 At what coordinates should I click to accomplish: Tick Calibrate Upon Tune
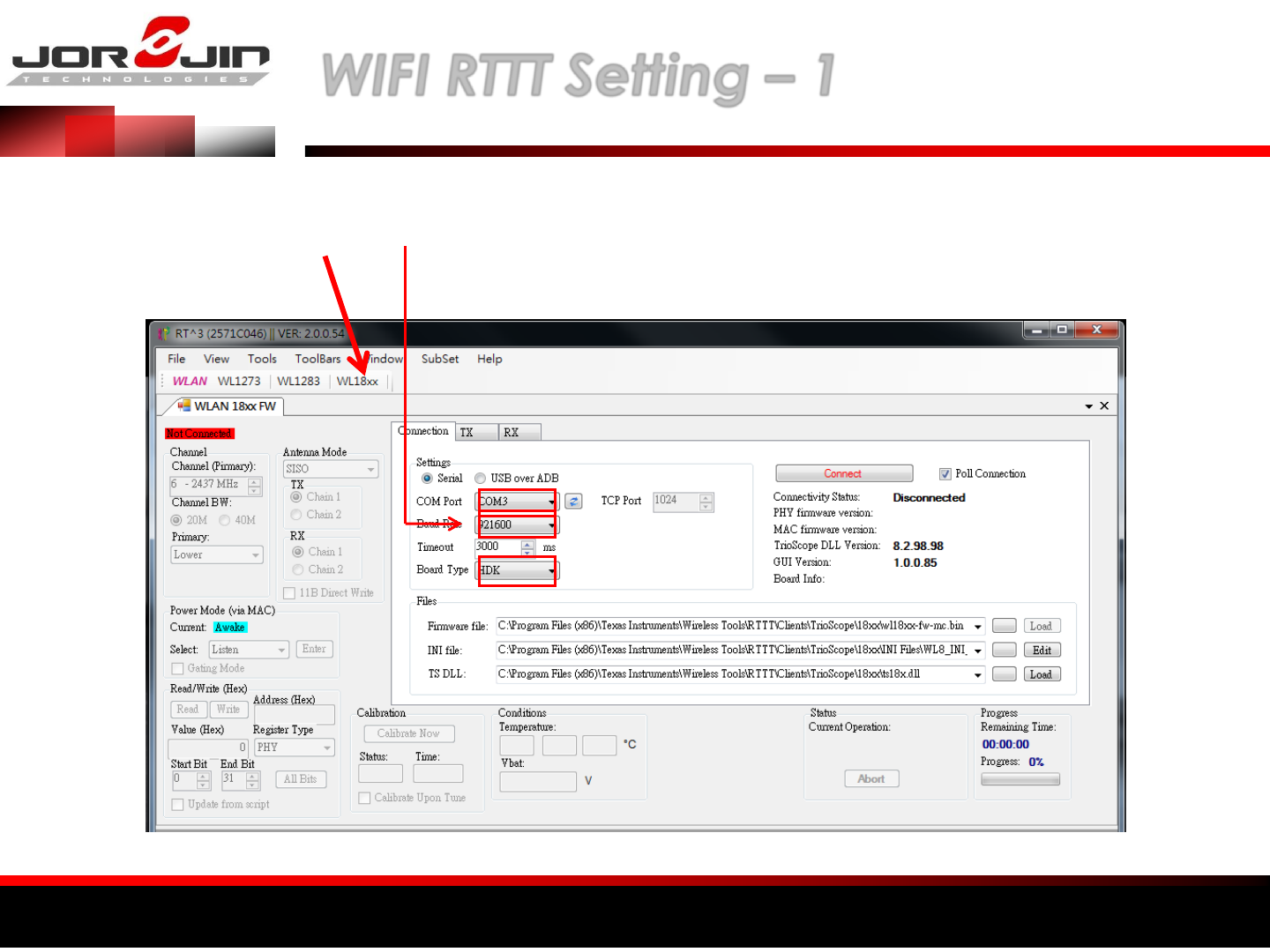point(364,798)
